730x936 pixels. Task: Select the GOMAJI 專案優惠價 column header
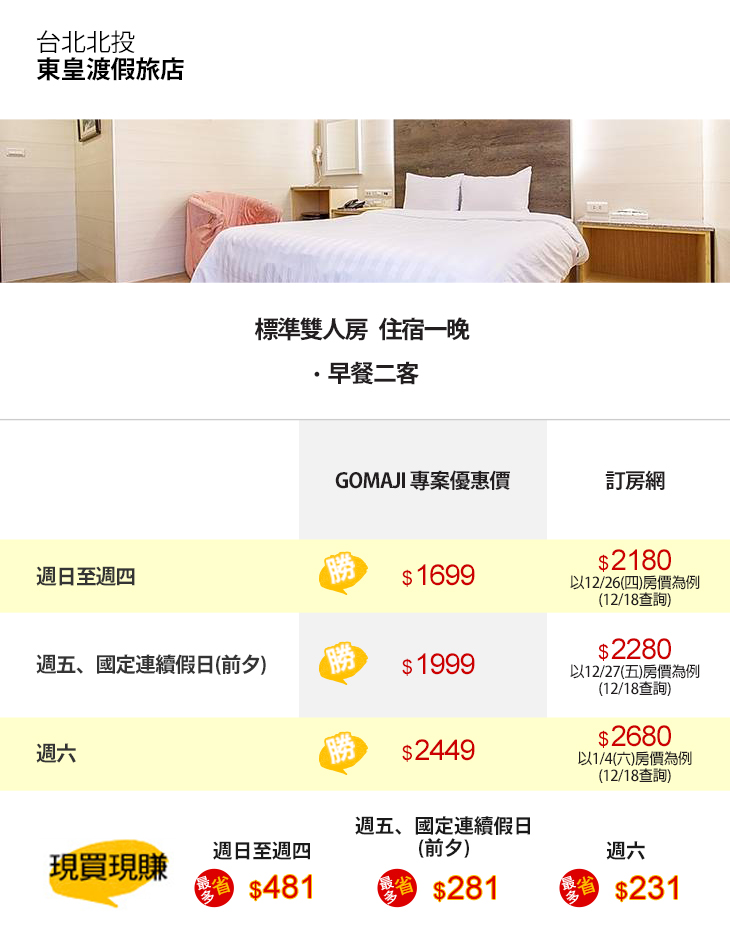coord(422,481)
